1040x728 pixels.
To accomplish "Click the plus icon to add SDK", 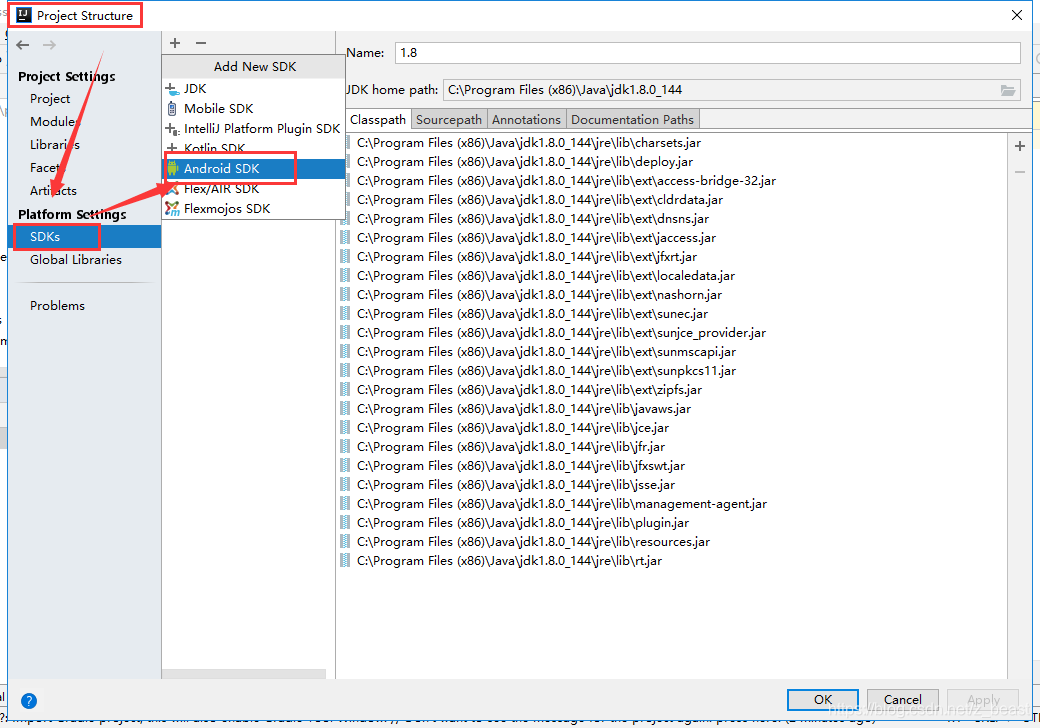I will 175,43.
